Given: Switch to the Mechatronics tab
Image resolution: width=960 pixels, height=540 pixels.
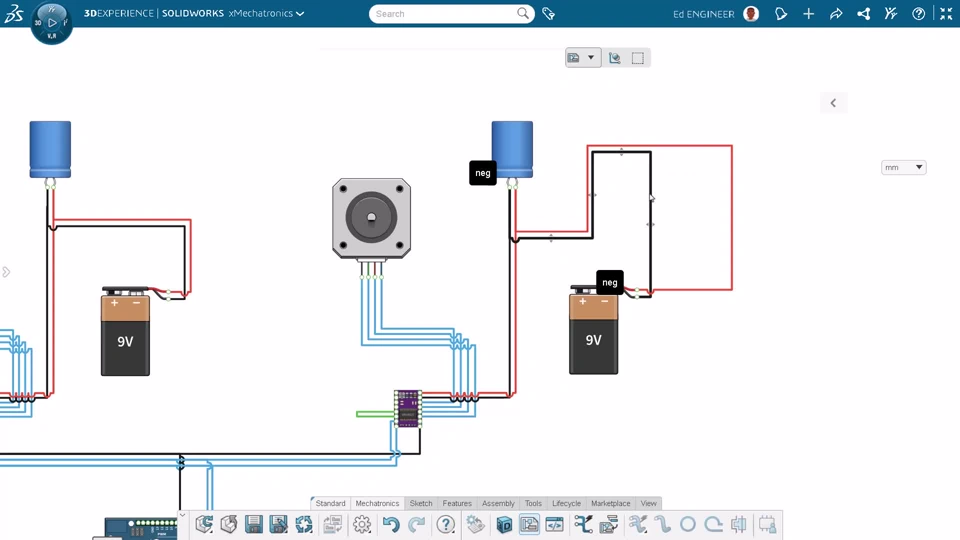Looking at the screenshot, I should pos(377,503).
